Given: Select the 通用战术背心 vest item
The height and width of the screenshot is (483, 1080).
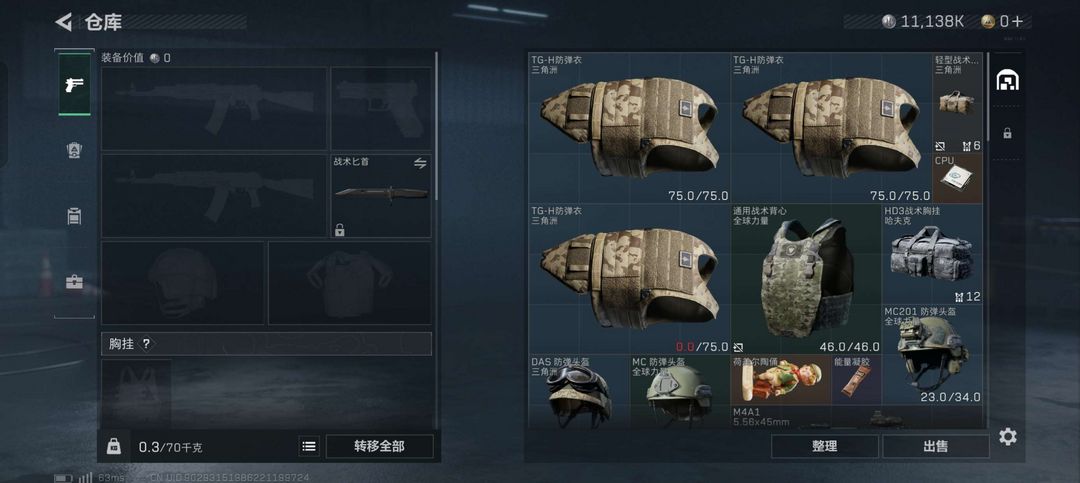Looking at the screenshot, I should pyautogui.click(x=807, y=279).
